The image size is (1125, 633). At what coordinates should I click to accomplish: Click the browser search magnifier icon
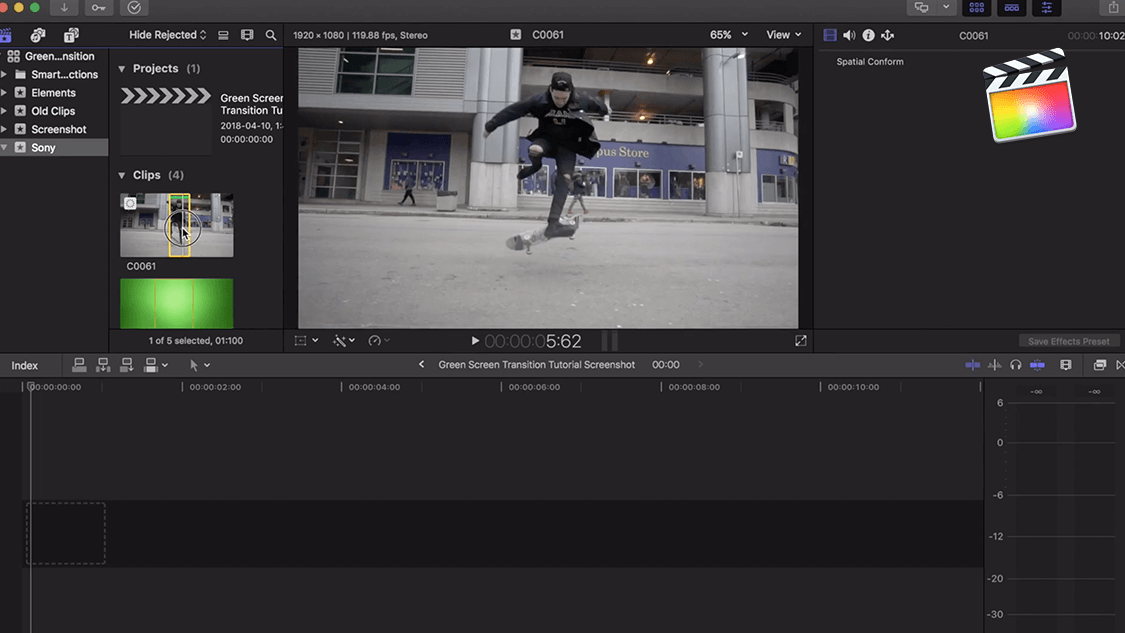pos(271,35)
